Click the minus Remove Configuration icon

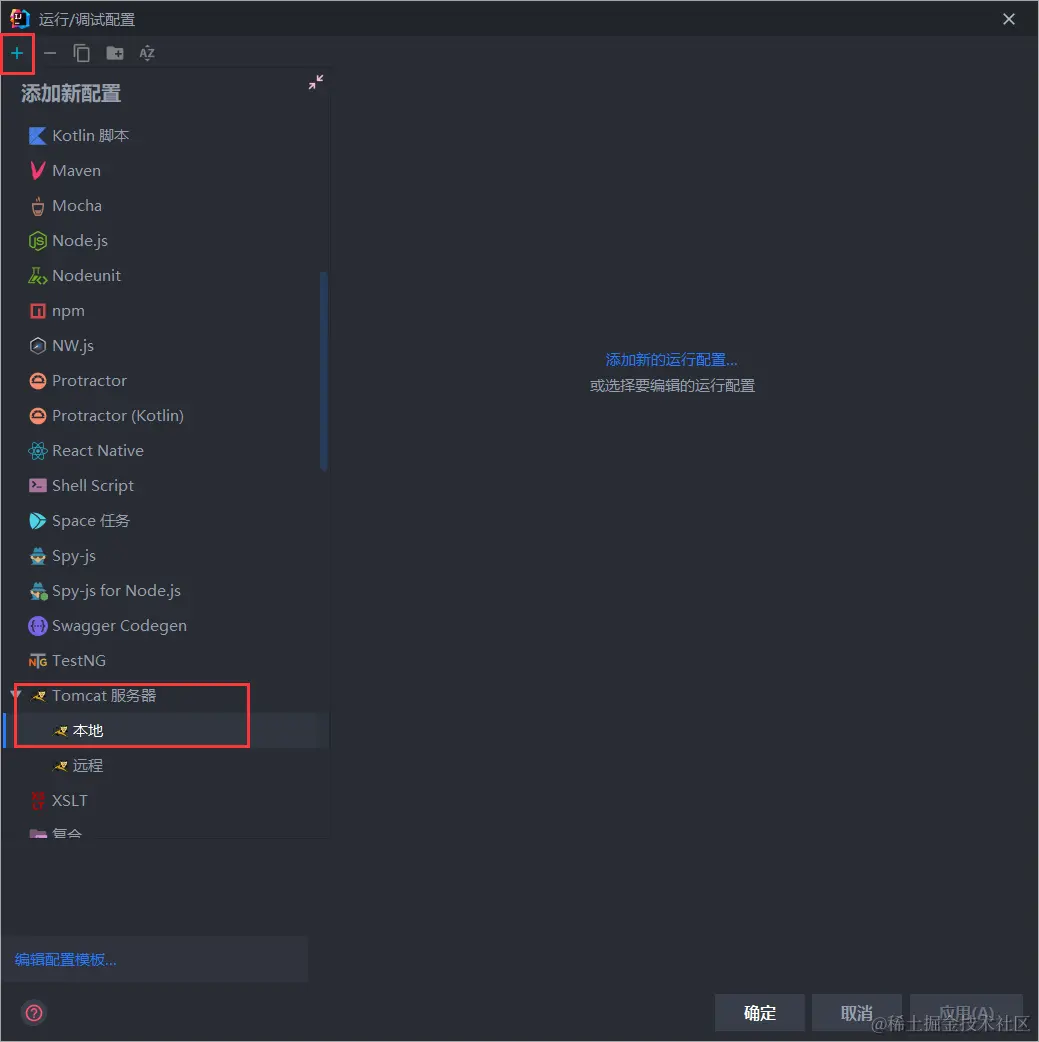pyautogui.click(x=50, y=53)
